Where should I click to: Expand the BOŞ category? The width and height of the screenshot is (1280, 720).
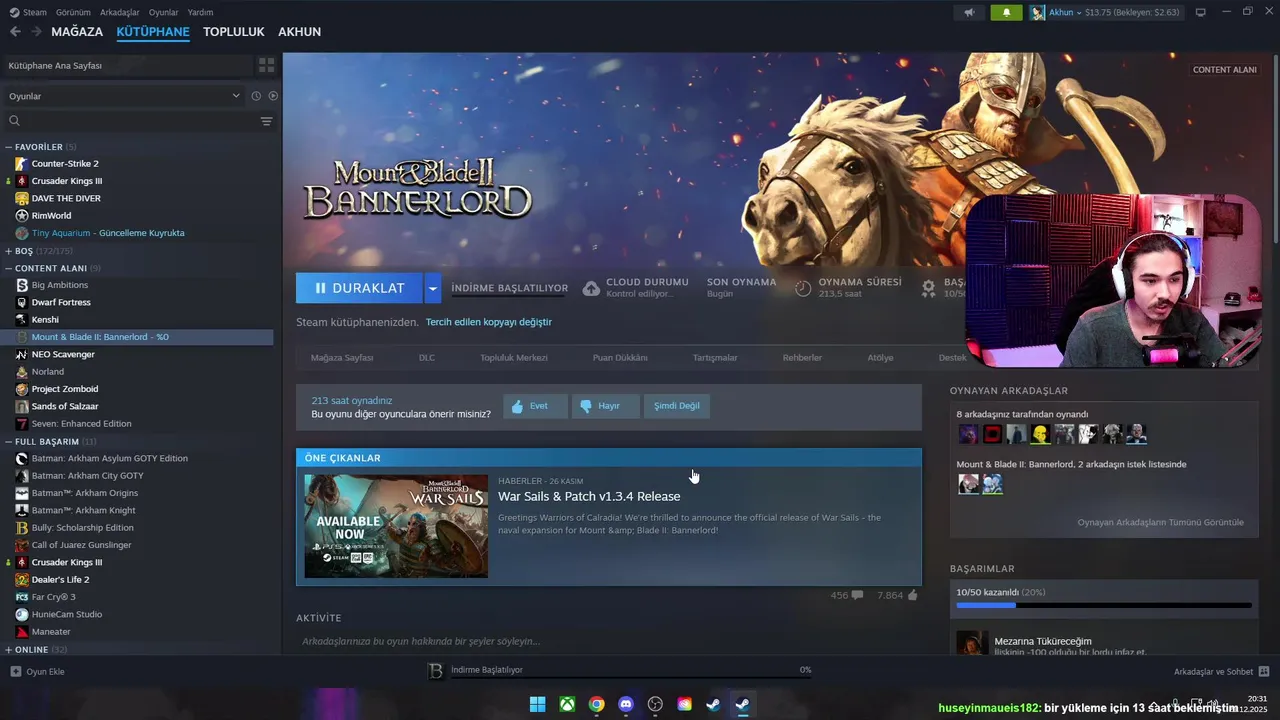(x=9, y=251)
